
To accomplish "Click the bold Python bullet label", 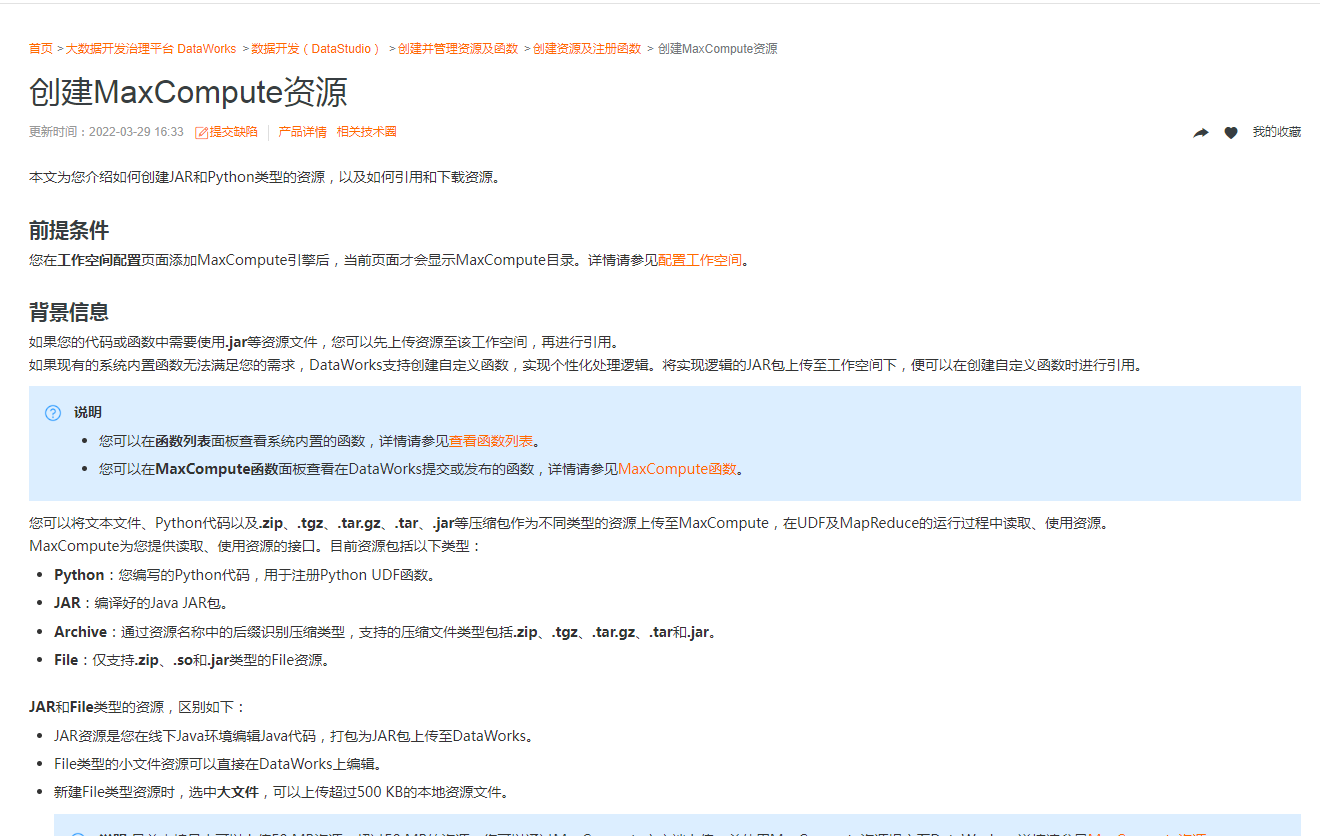I will coord(79,575).
